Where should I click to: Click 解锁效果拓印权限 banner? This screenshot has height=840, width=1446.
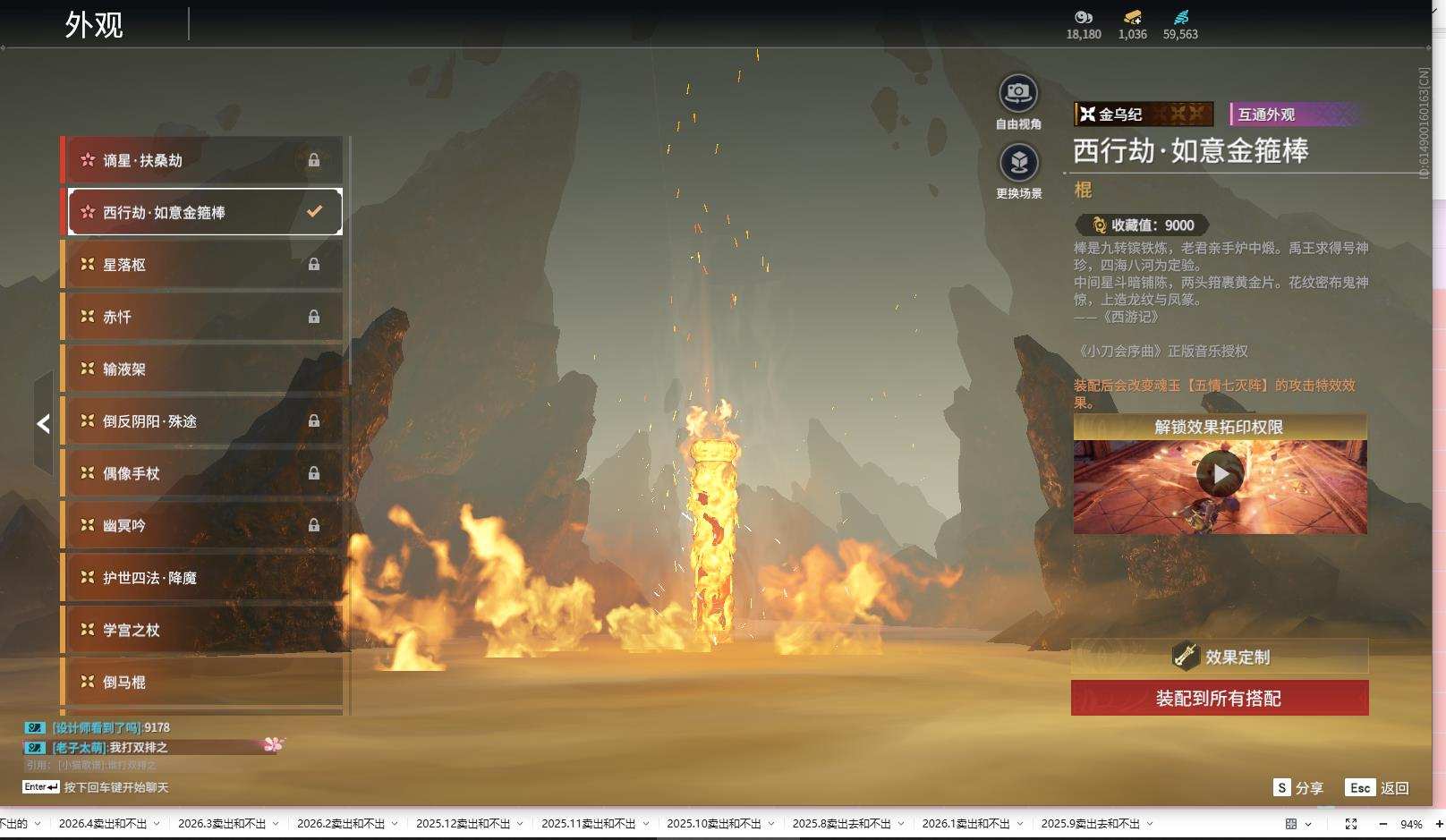[x=1220, y=427]
